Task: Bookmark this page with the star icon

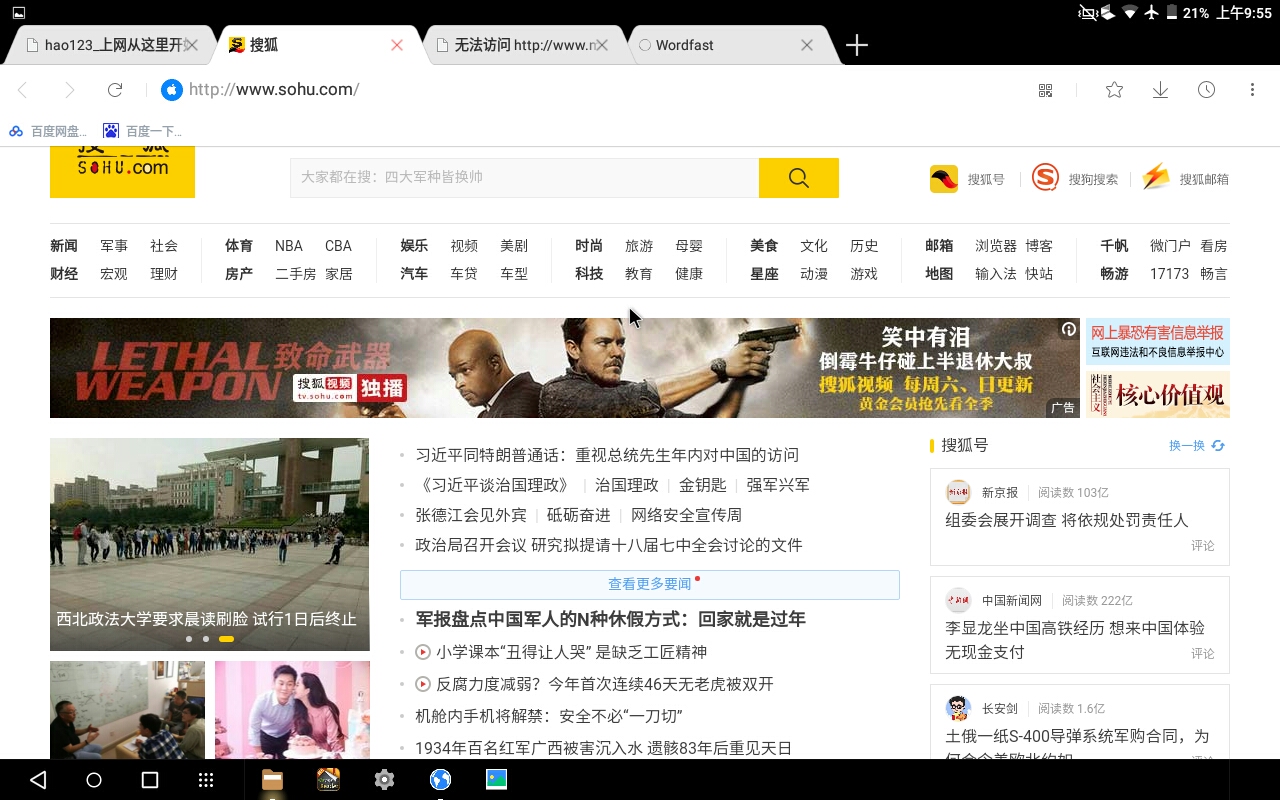Action: (x=1114, y=90)
